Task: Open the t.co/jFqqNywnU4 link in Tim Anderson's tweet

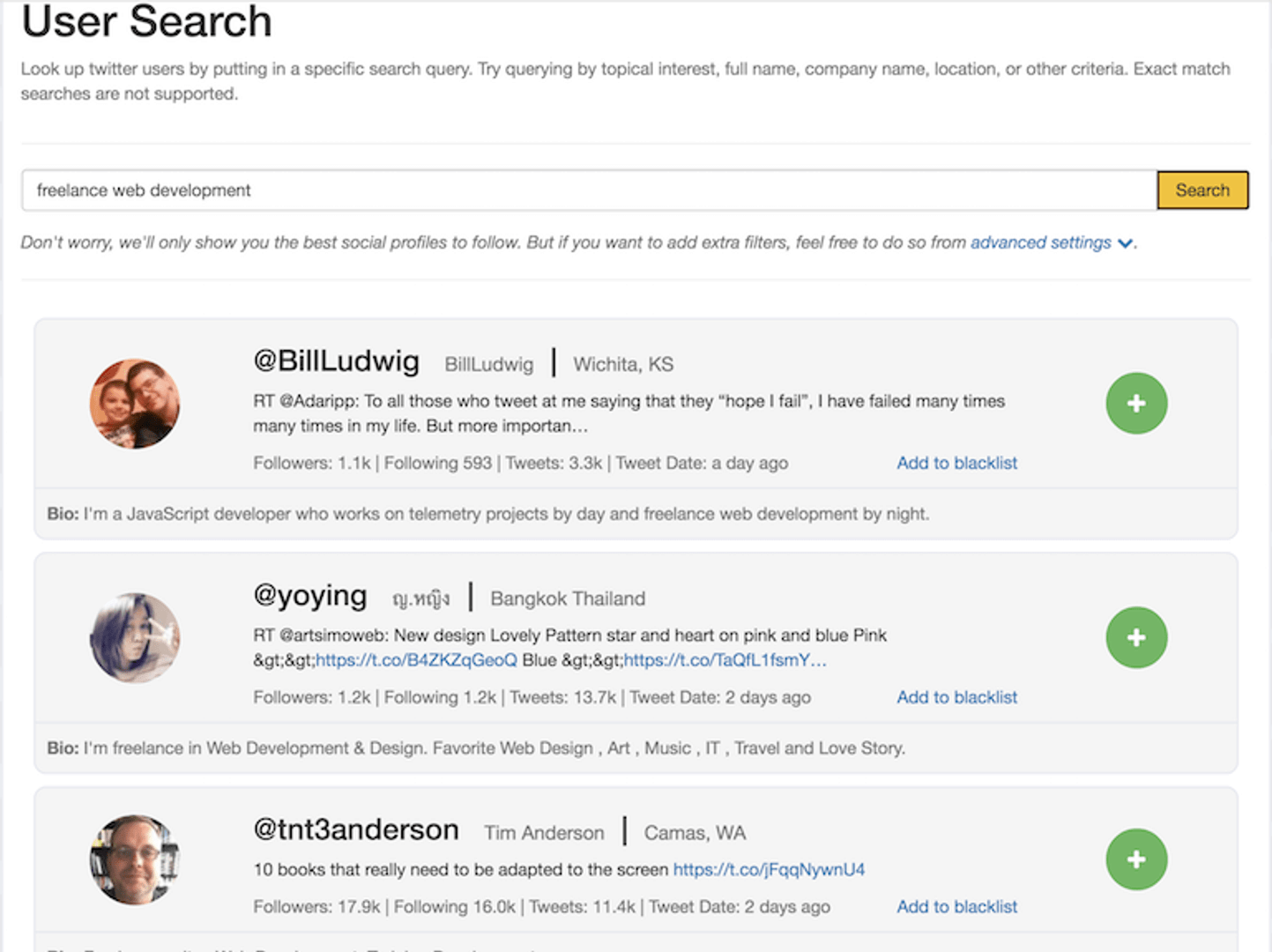Action: click(x=769, y=870)
